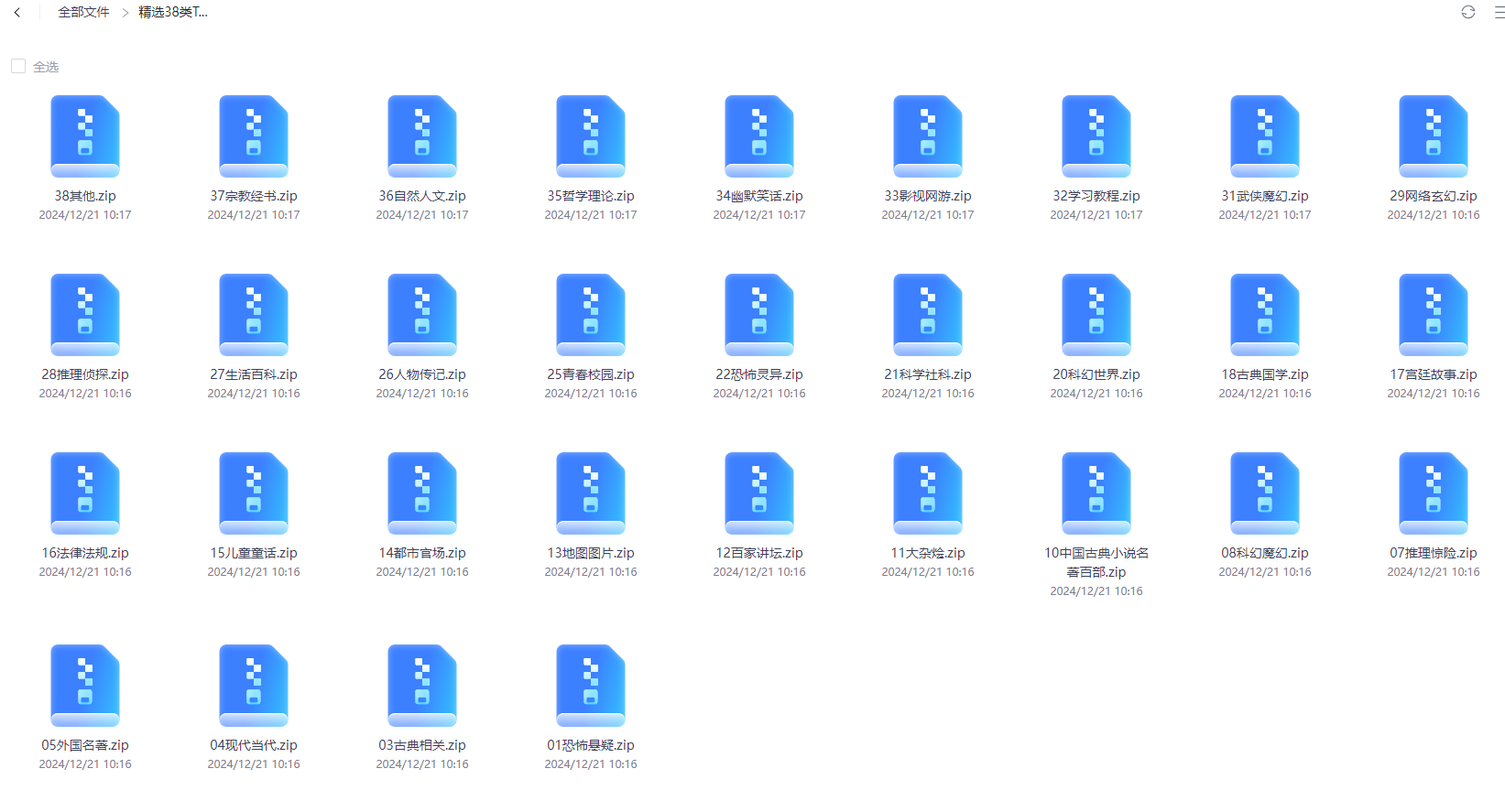The width and height of the screenshot is (1505, 812).
Task: Click the 18古典国学.zip archive icon
Action: pos(1265,315)
